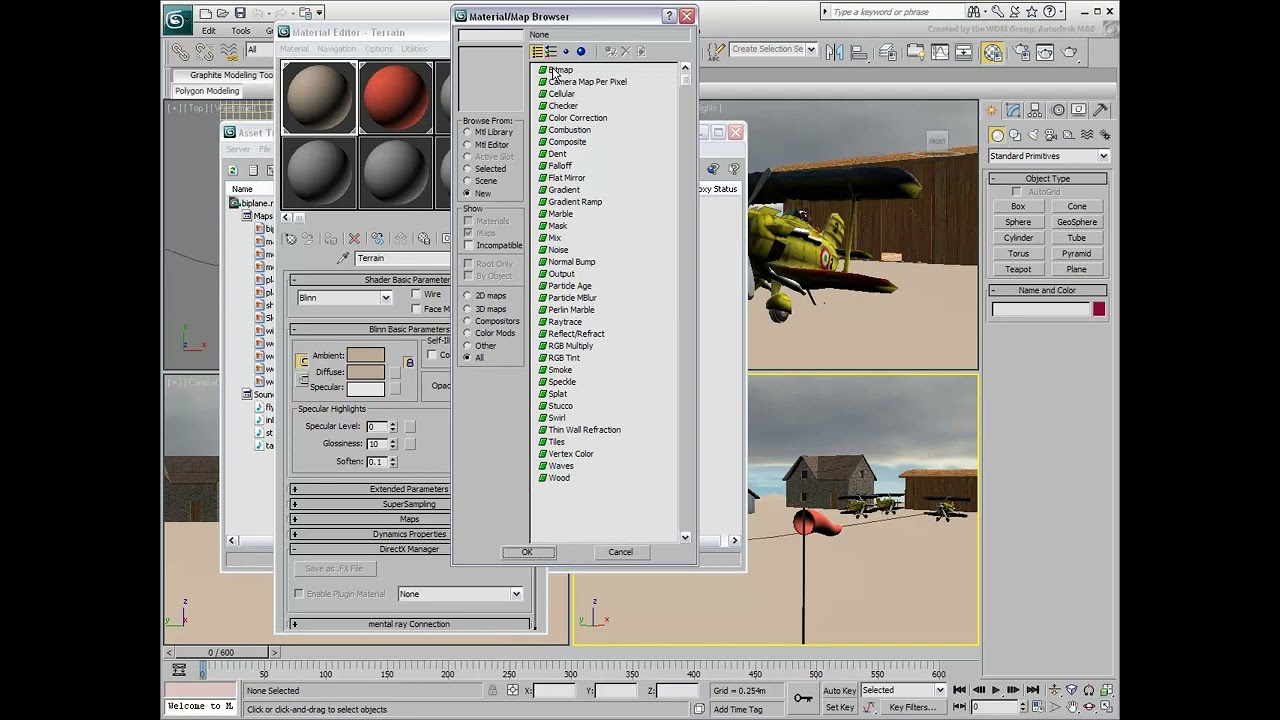1280x720 pixels.
Task: Click the red material sample sphere
Action: coord(396,98)
